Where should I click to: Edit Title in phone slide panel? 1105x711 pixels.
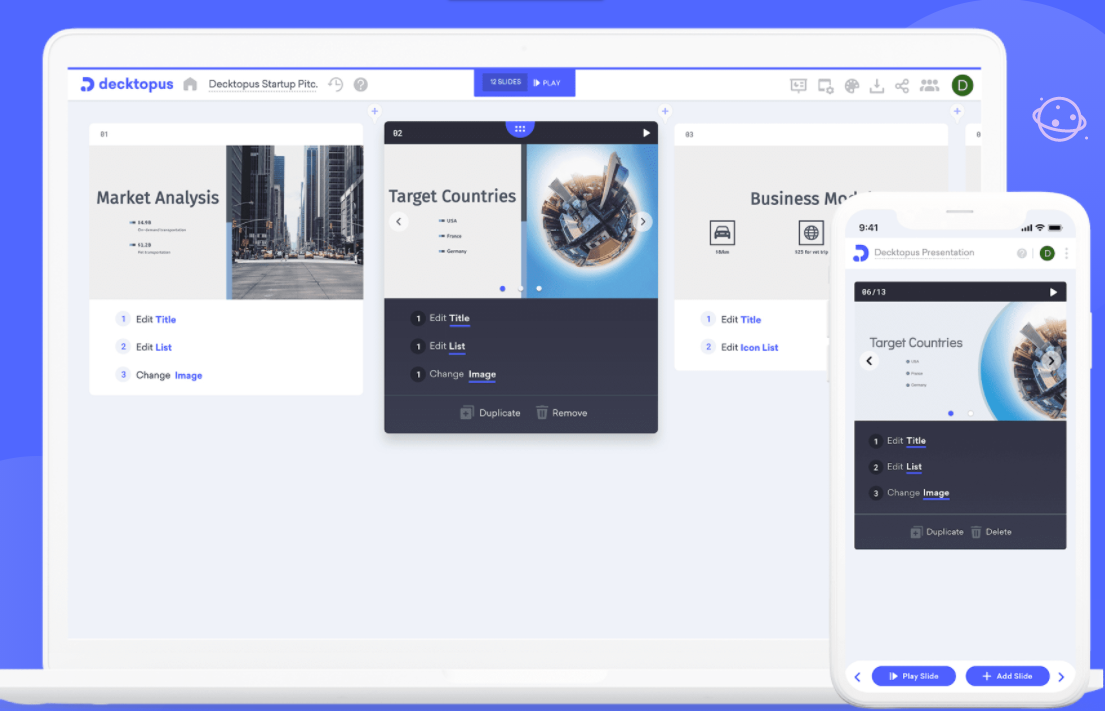point(906,440)
